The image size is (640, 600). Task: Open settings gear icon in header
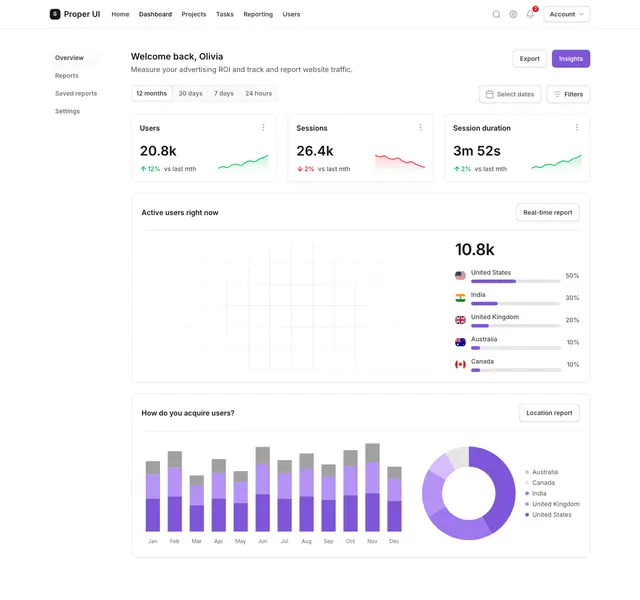pyautogui.click(x=513, y=14)
